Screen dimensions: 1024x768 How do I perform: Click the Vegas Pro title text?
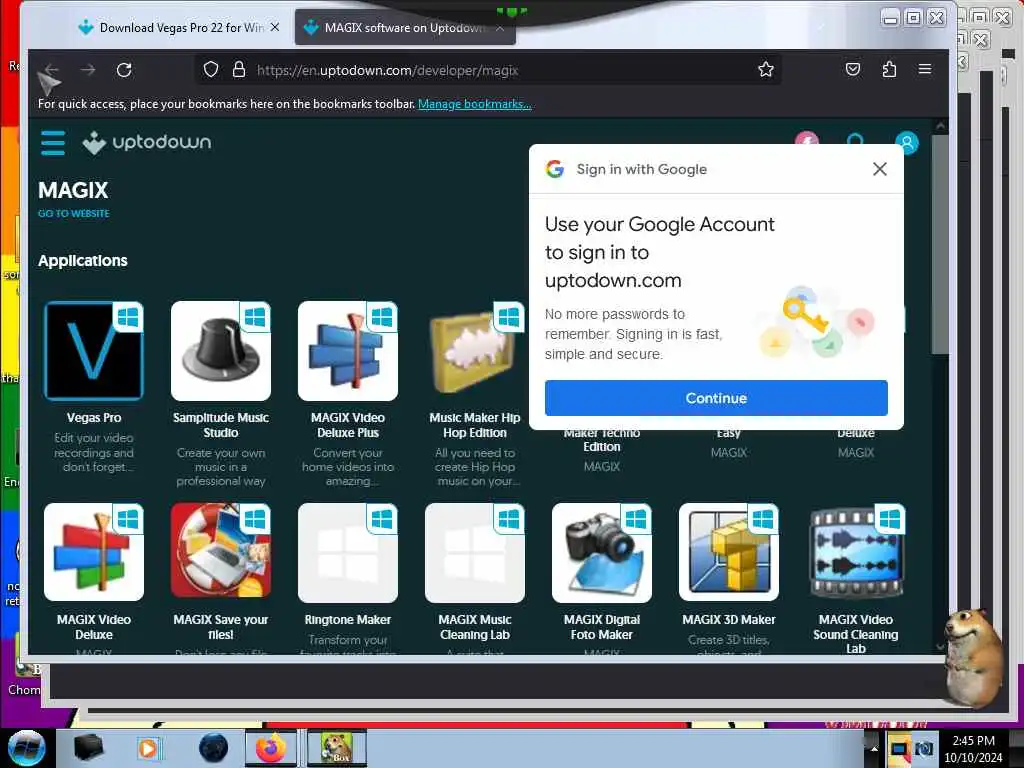93,418
